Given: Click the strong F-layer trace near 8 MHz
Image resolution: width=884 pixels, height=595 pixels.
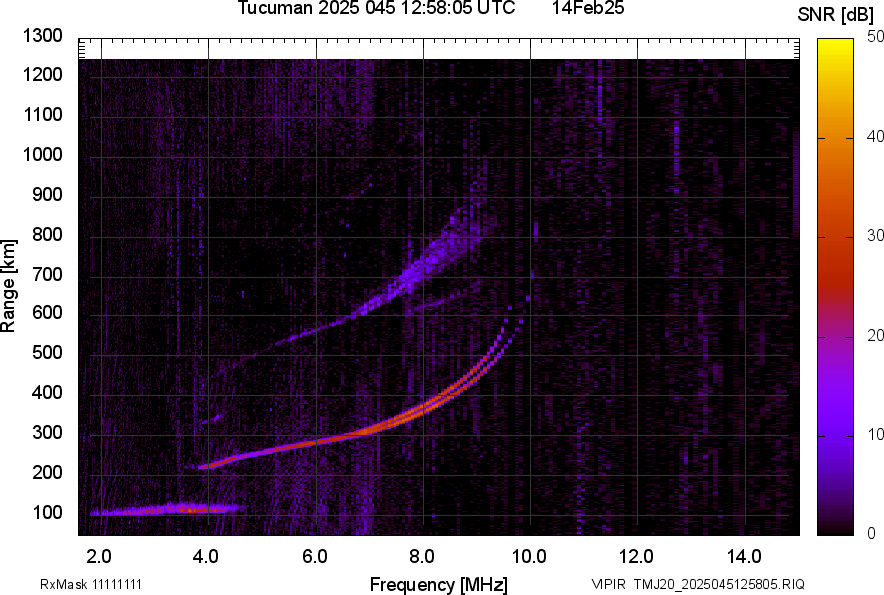Looking at the screenshot, I should point(423,410).
